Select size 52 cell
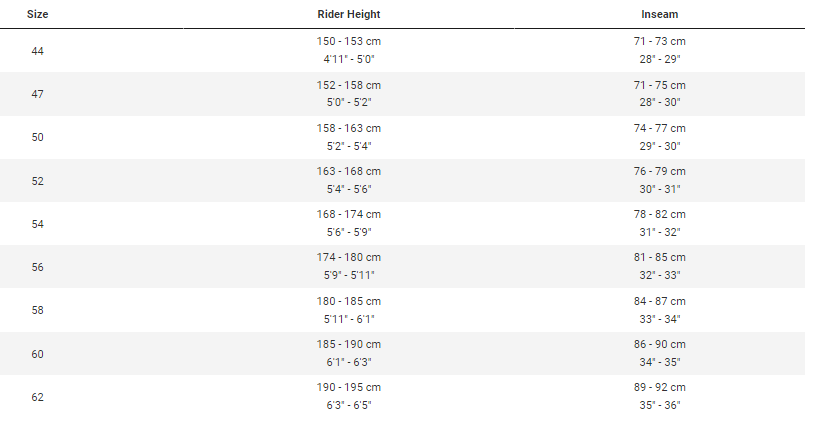This screenshot has width=818, height=430. click(38, 181)
